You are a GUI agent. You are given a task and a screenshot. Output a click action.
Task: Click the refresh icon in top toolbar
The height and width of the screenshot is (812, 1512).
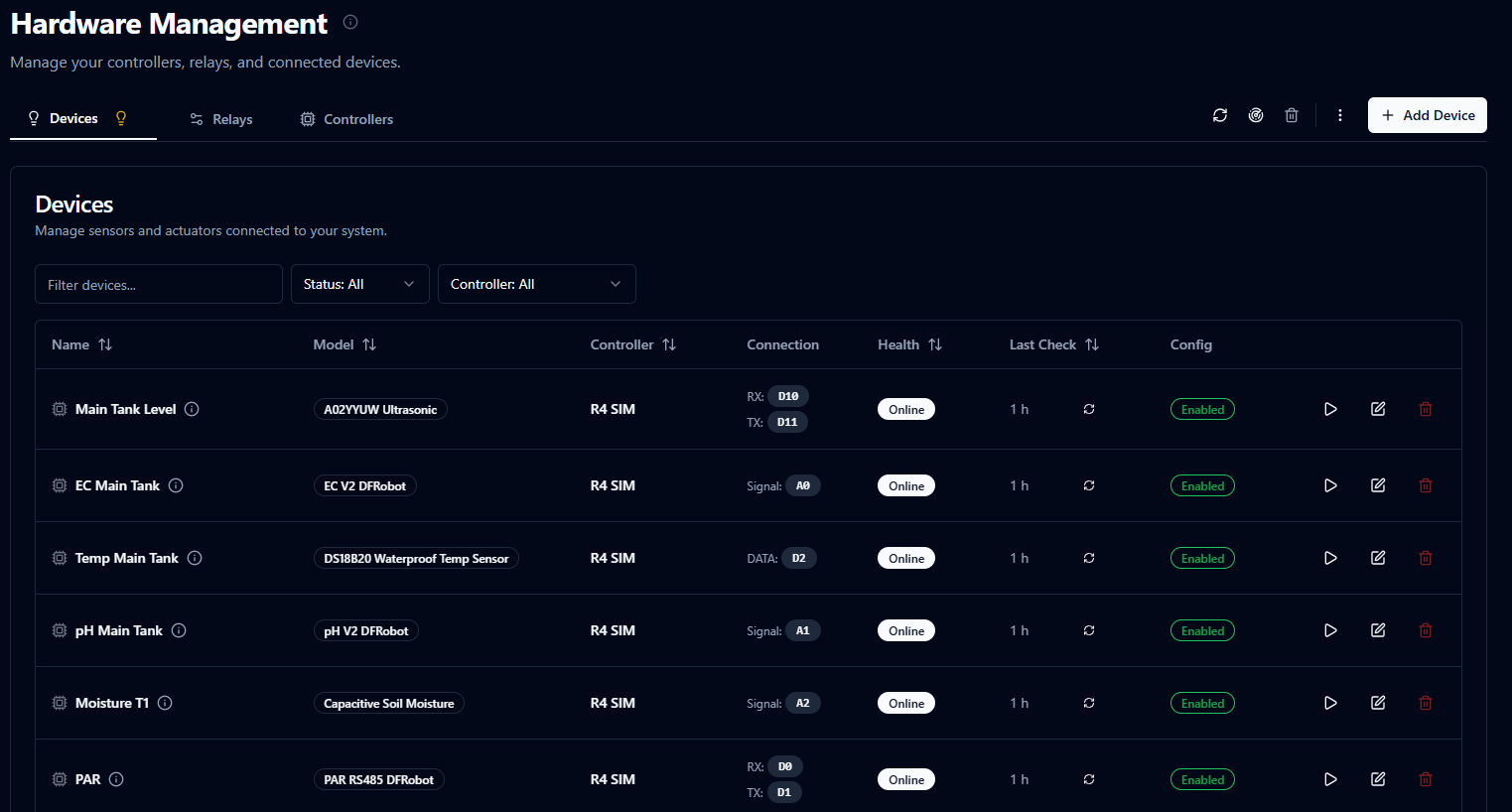coord(1220,115)
